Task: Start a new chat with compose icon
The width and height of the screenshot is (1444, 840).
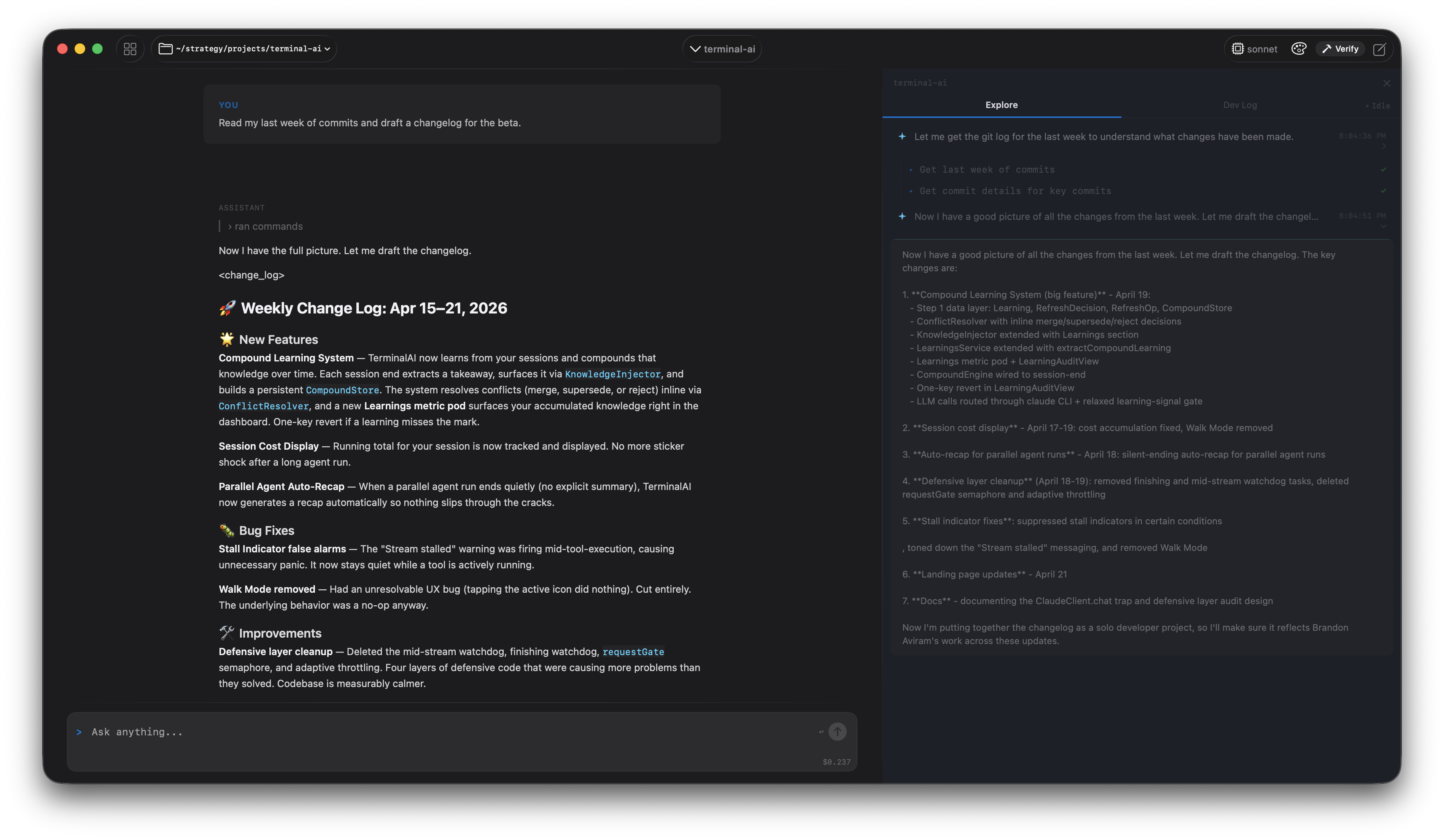Action: click(1379, 49)
